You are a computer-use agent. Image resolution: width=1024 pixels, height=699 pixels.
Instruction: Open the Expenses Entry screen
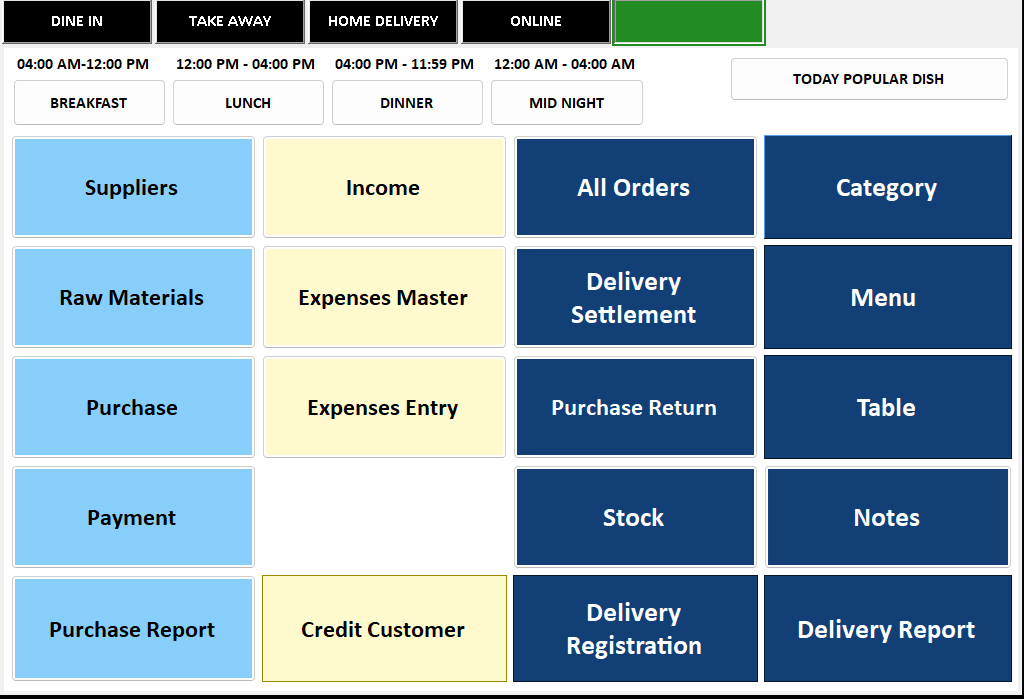[x=384, y=407]
